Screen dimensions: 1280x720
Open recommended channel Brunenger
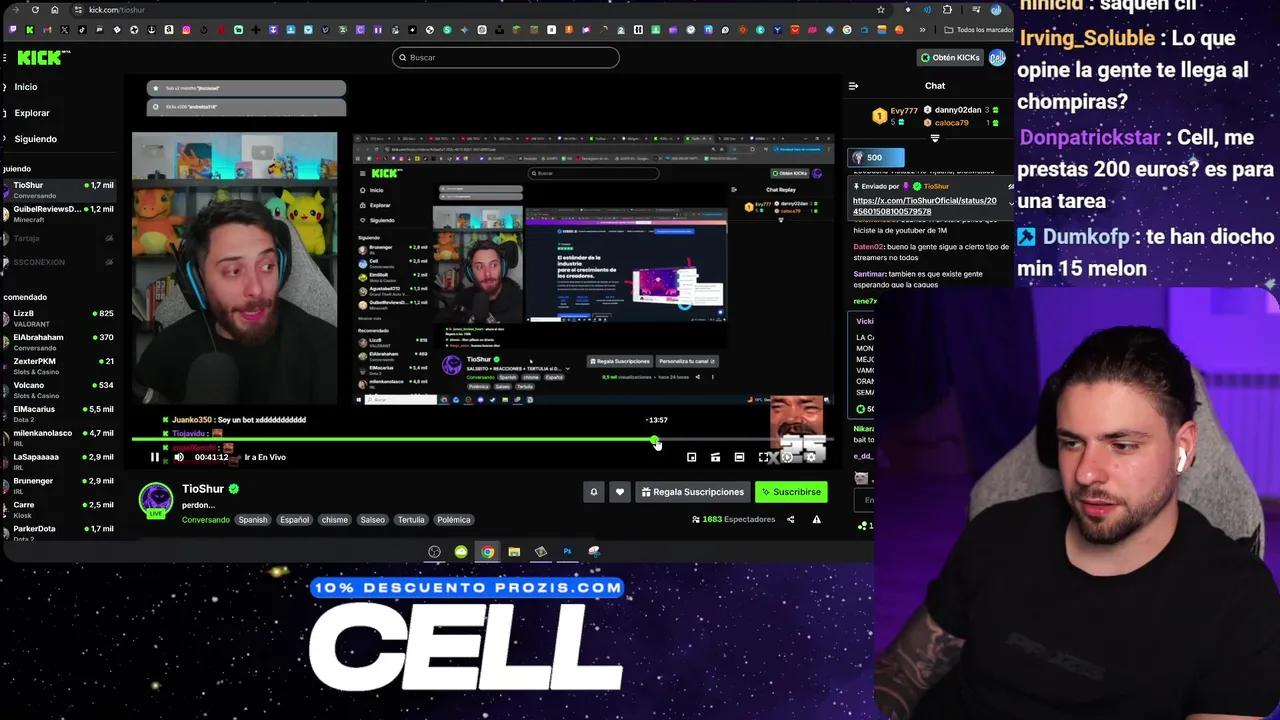tap(60, 486)
